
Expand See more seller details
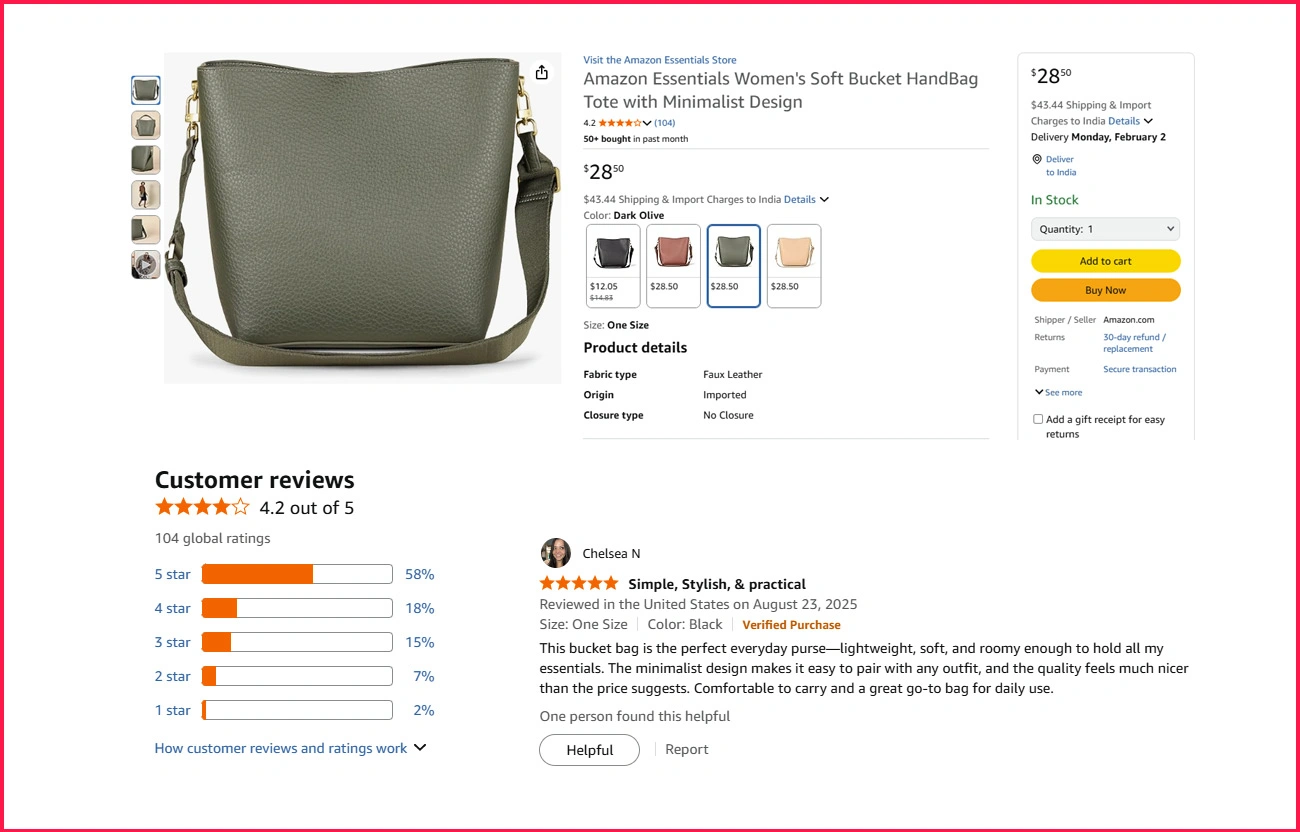(1058, 393)
